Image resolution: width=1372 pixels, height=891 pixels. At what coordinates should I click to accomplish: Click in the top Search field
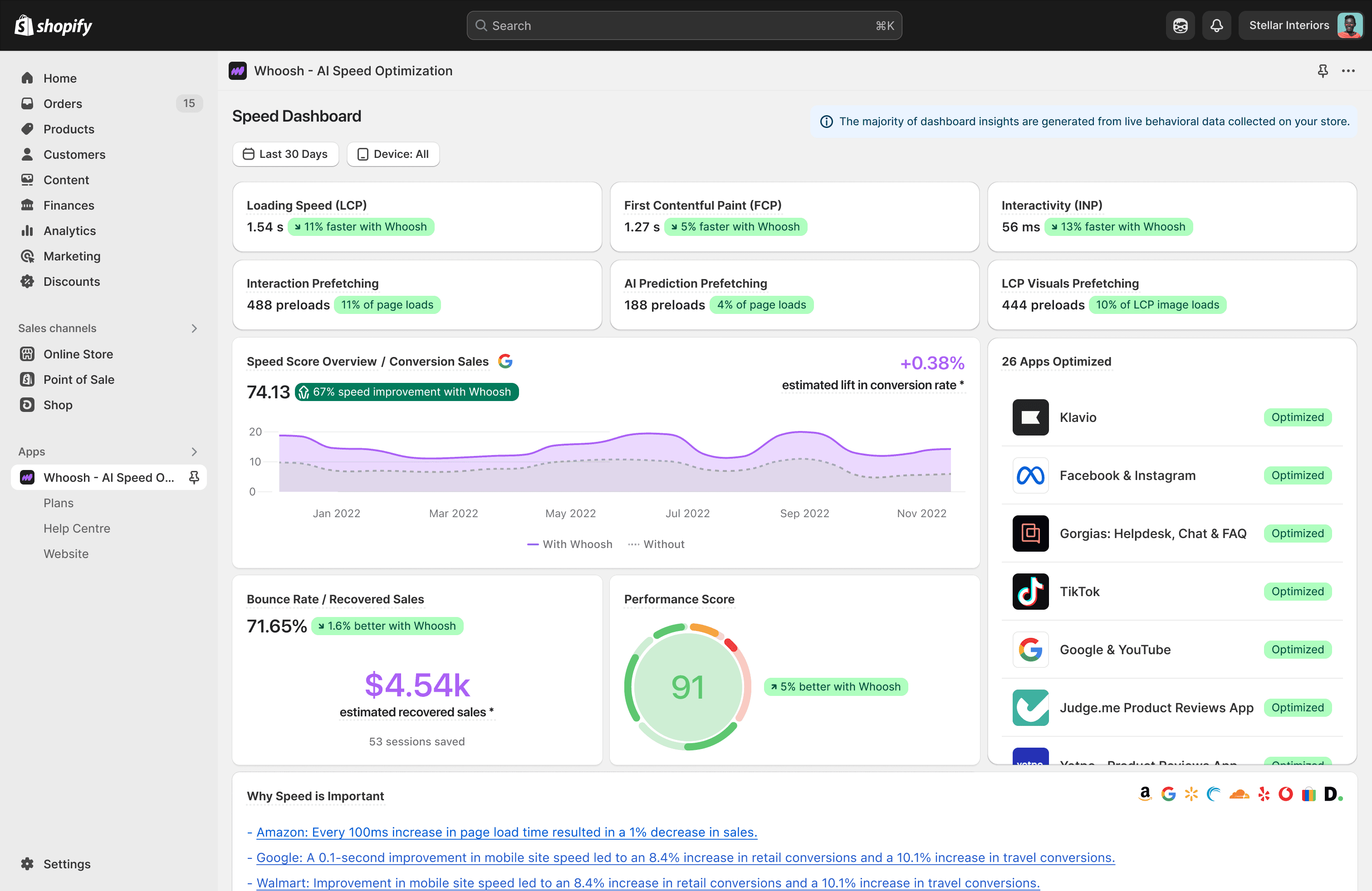point(684,25)
